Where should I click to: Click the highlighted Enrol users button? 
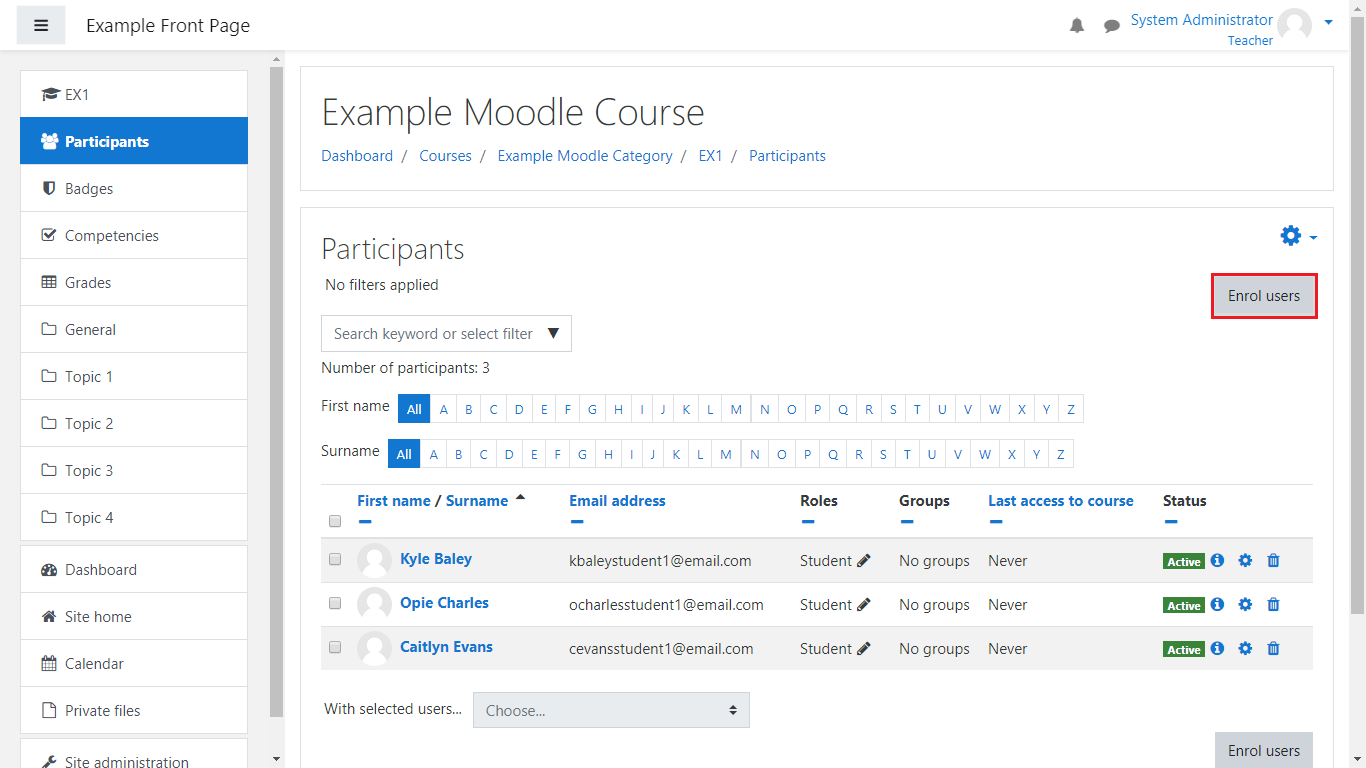(x=1264, y=296)
